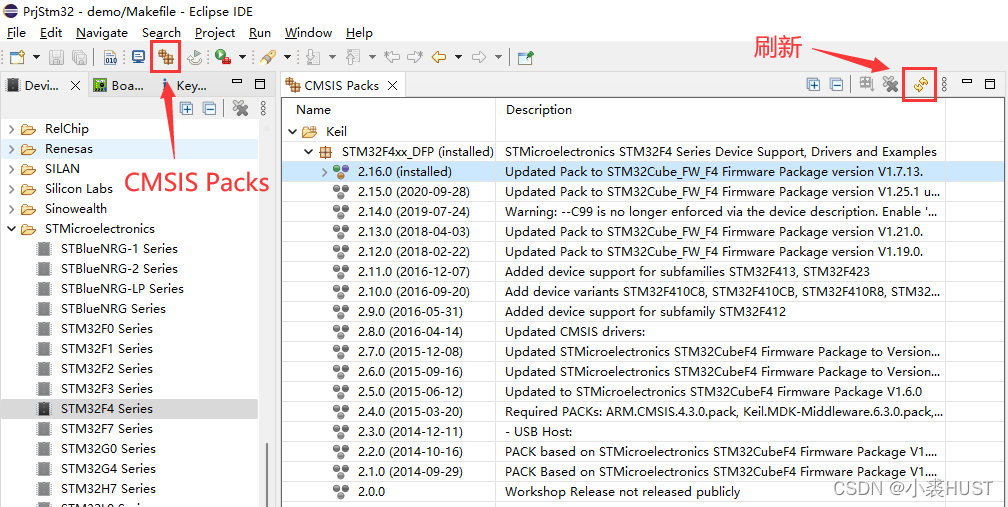Screen dimensions: 1008x507
Task: Open a Terminal via the monitor icon
Action: point(138,57)
